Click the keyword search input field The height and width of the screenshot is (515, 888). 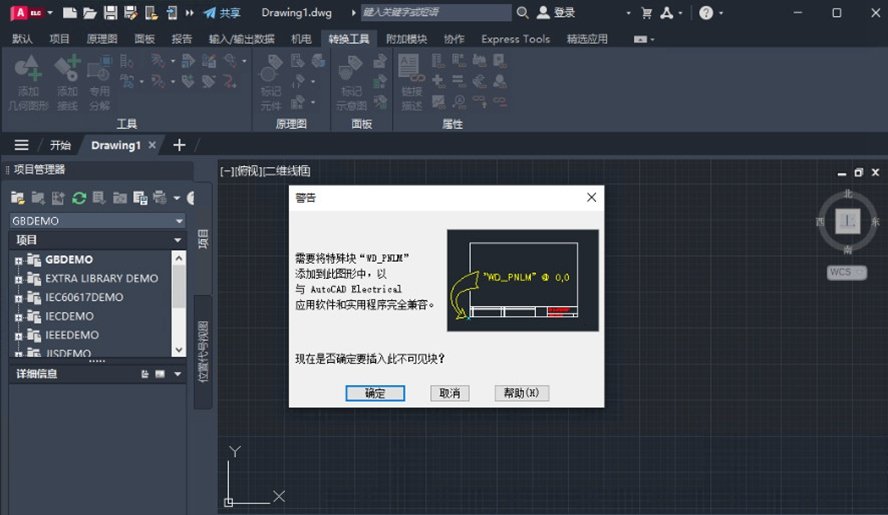point(435,12)
